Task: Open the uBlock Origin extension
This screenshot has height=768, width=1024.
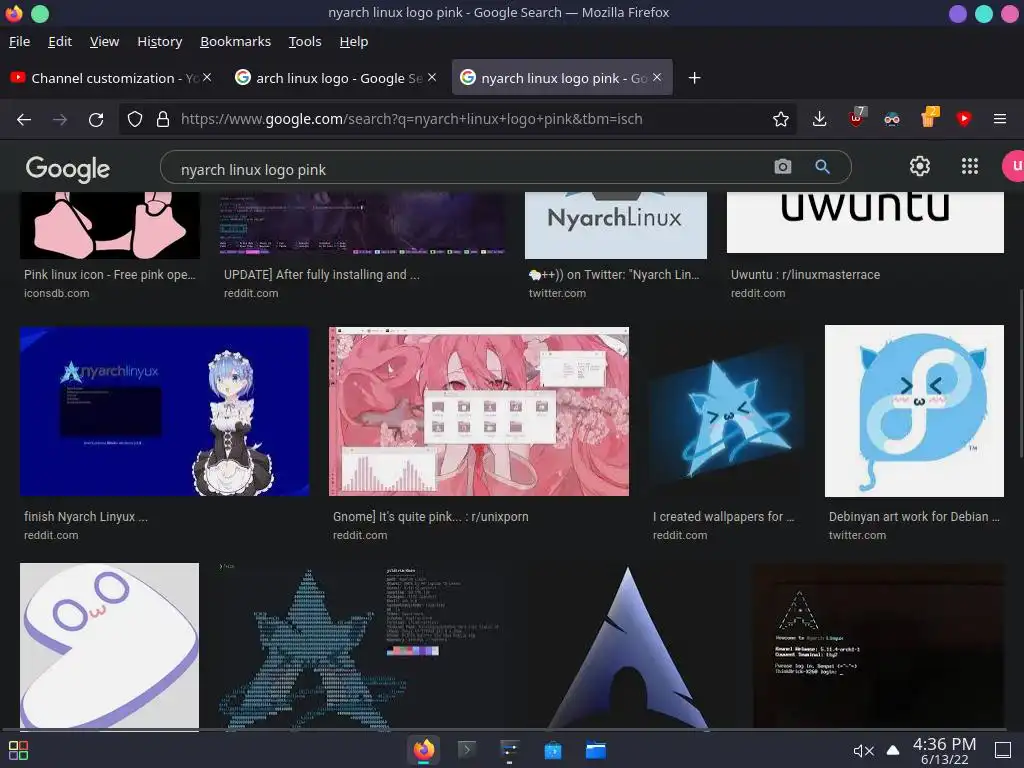Action: click(856, 118)
